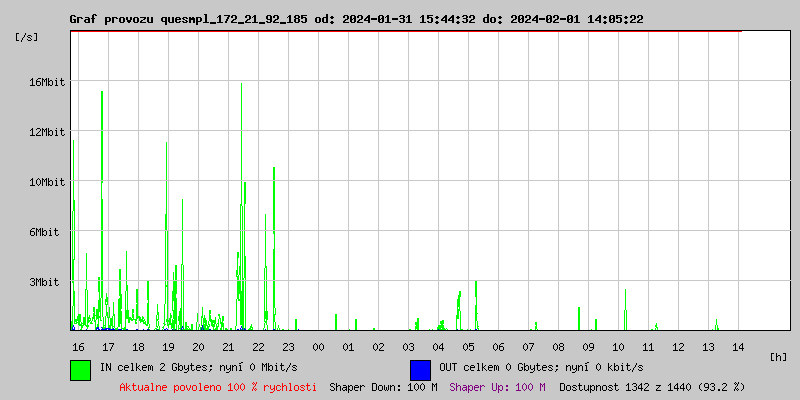Click hour marker 05 on the time axis
The image size is (800, 400).
(468, 346)
